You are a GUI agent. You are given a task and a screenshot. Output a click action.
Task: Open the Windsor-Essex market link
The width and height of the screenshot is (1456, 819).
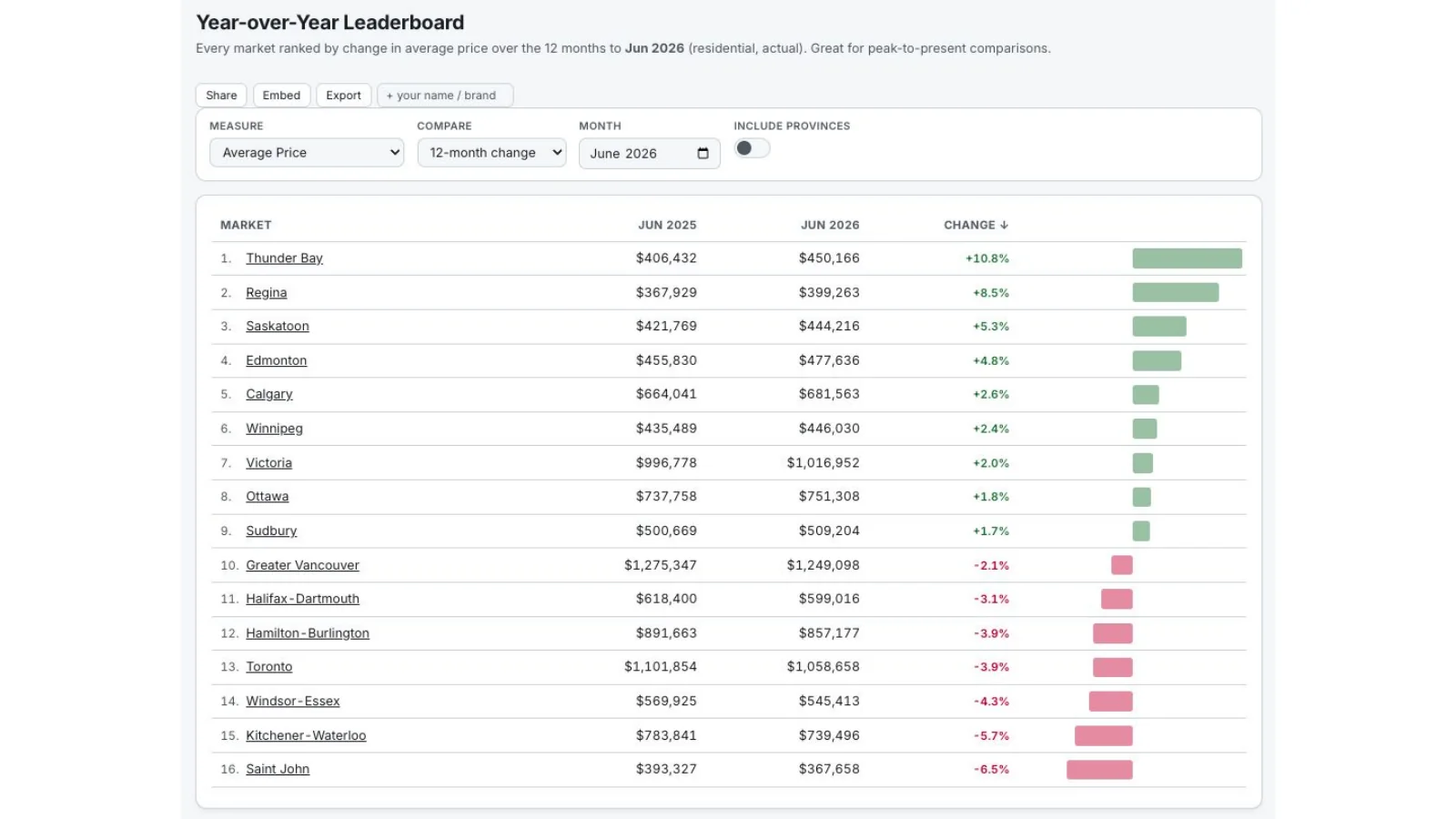pos(292,702)
